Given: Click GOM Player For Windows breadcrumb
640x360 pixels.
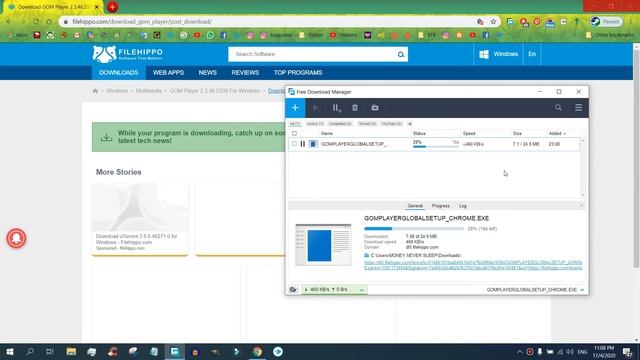Looking at the screenshot, I should point(215,91).
